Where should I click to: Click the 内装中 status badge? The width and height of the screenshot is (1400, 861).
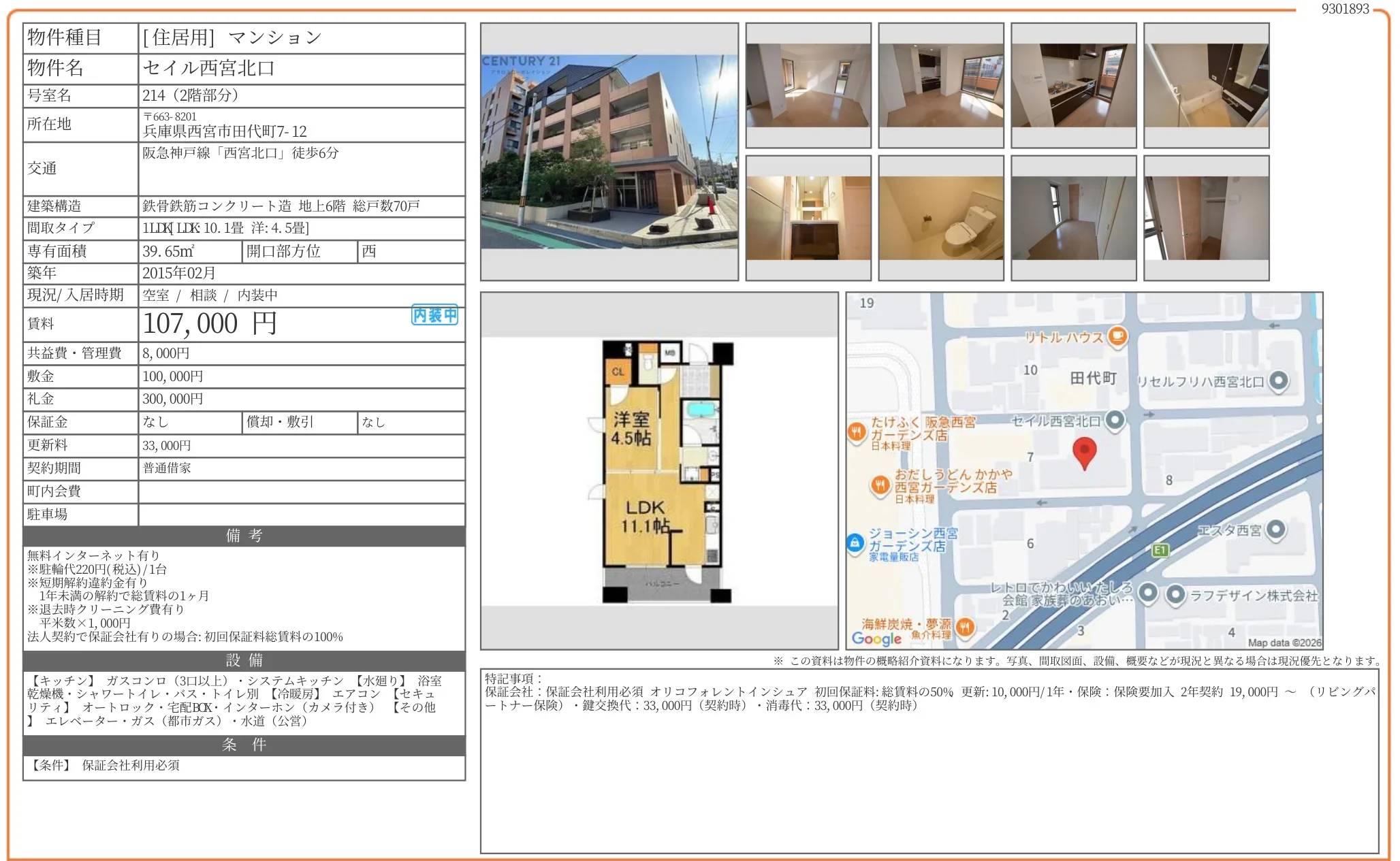(x=434, y=315)
